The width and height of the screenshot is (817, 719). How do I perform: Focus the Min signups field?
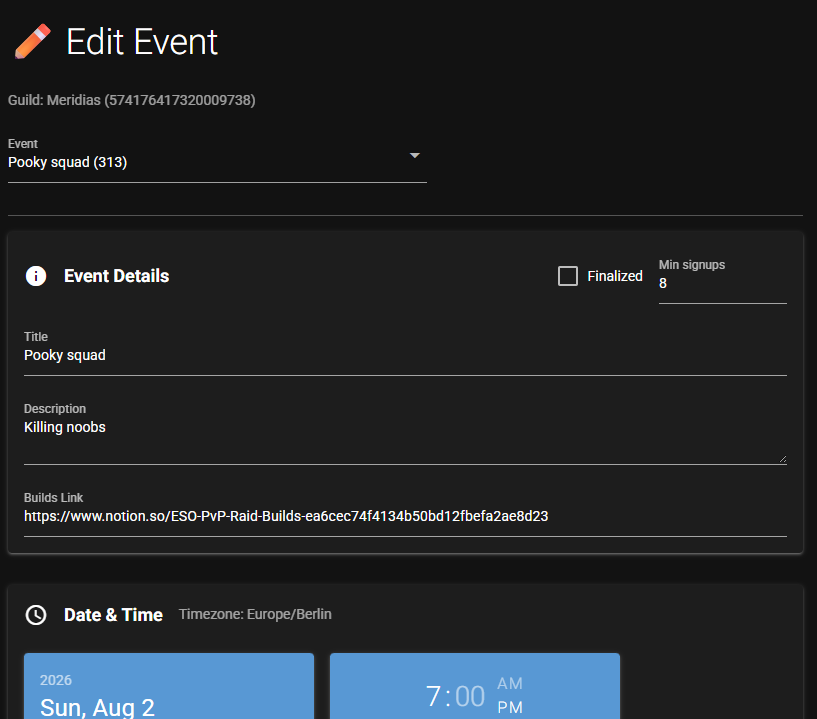click(723, 283)
